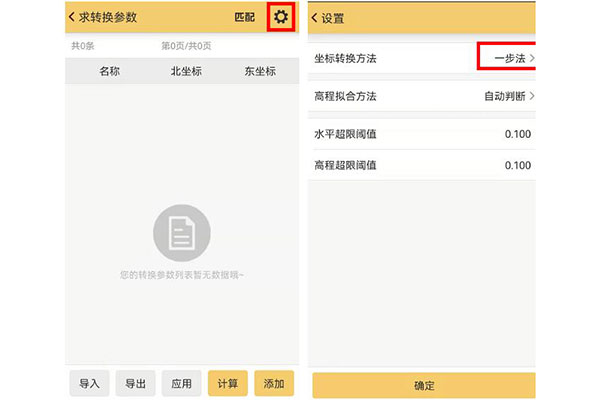The image size is (600, 400).
Task: Go back from the 求转换参数 screen
Action: click(73, 17)
